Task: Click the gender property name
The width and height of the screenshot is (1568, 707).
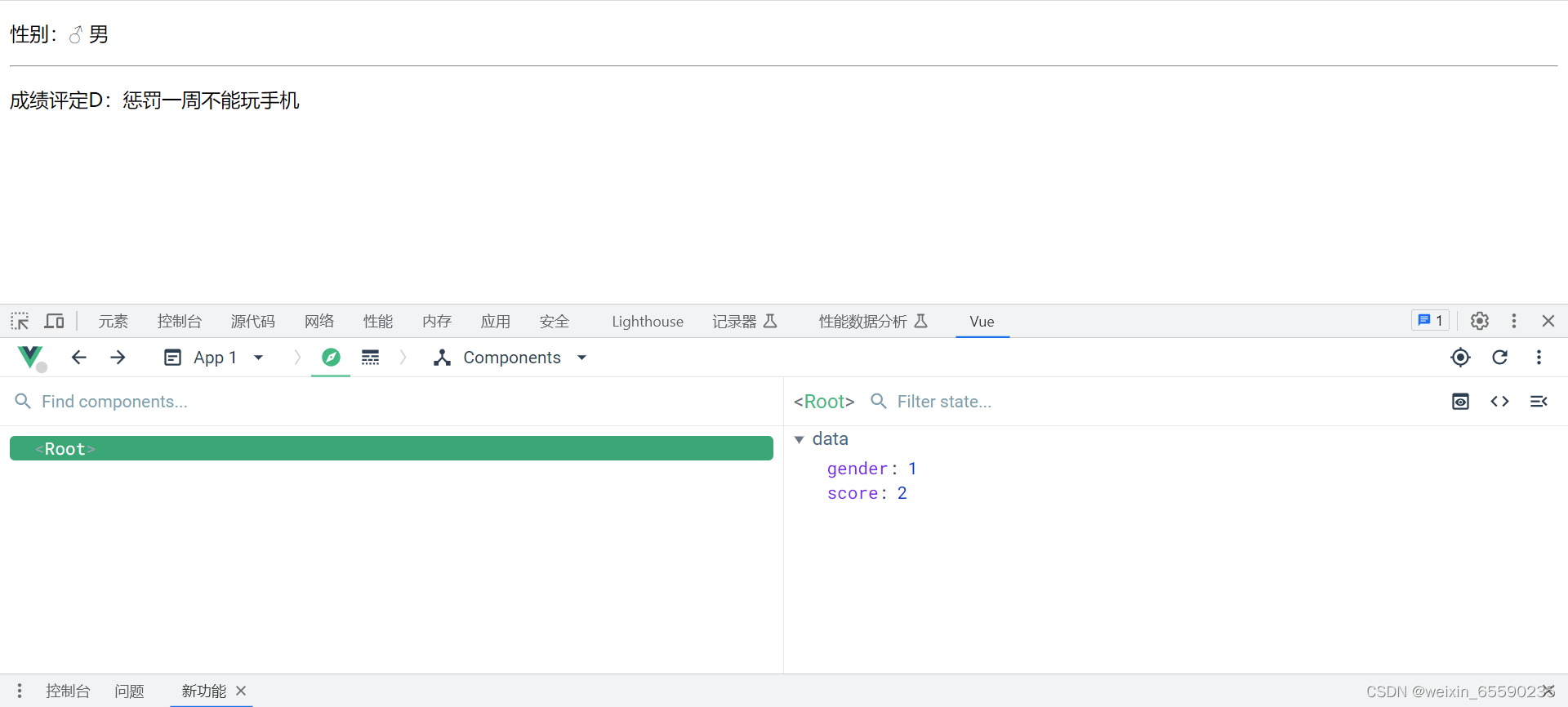Action: point(857,469)
